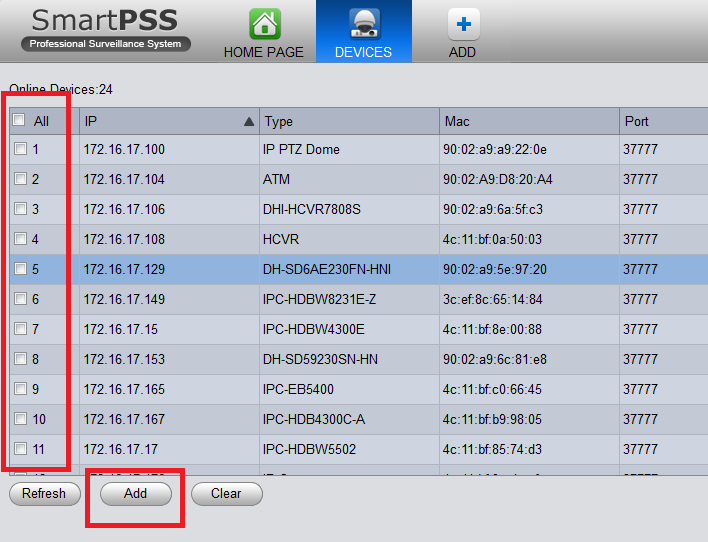Screen dimensions: 708x542
Task: Check the box for row 8
Action: (x=20, y=358)
